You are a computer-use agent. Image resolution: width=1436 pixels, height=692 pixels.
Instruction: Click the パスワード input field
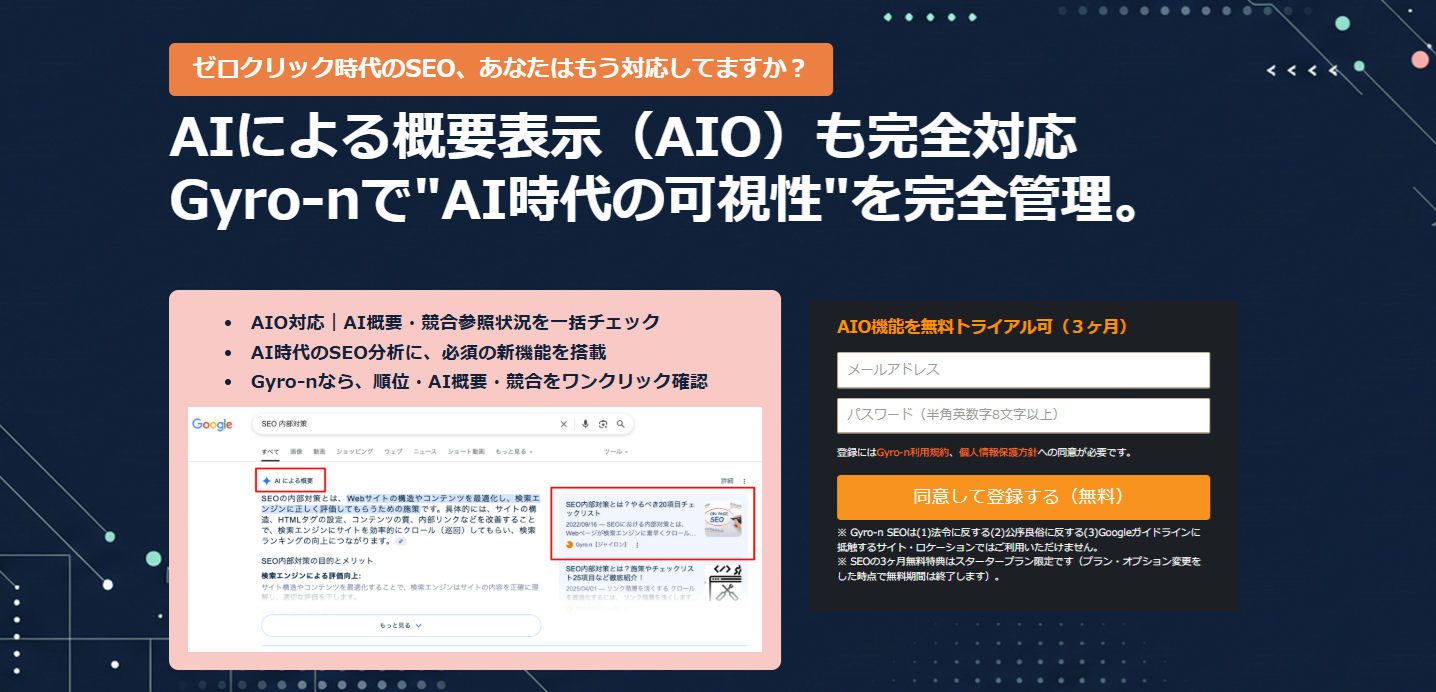point(1023,415)
